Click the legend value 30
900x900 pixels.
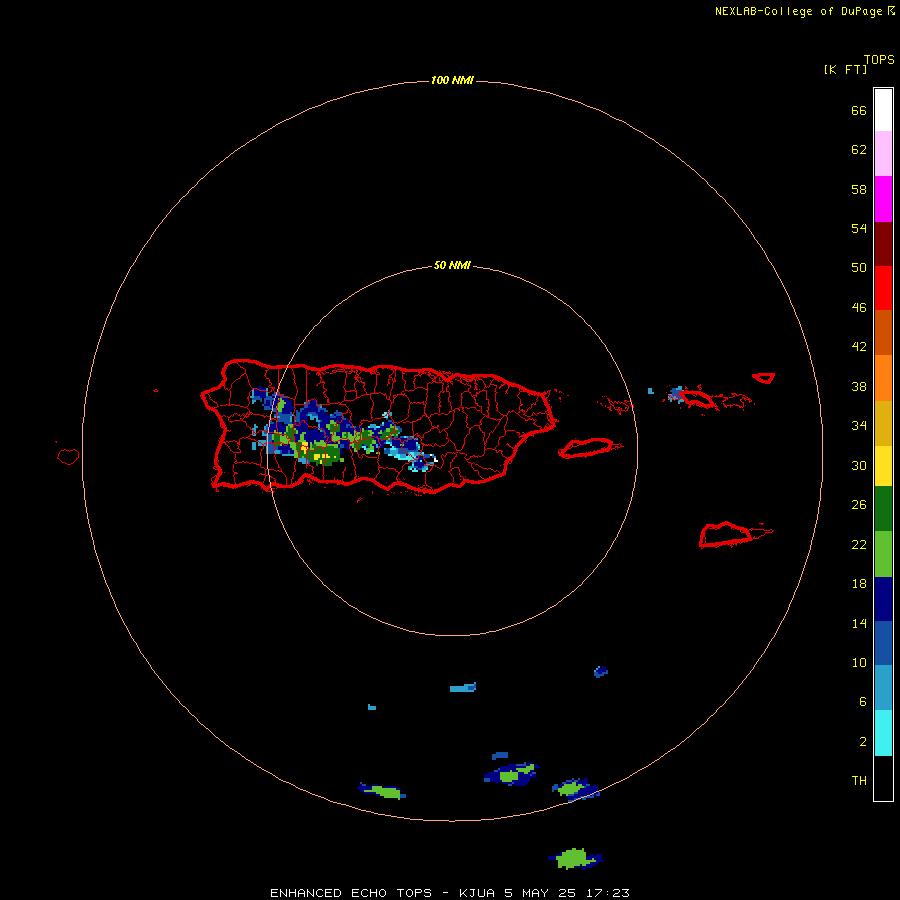pos(859,465)
